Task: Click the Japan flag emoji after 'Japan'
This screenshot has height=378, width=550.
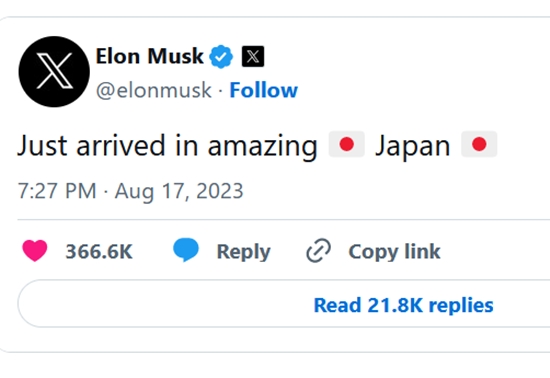Action: 479,144
